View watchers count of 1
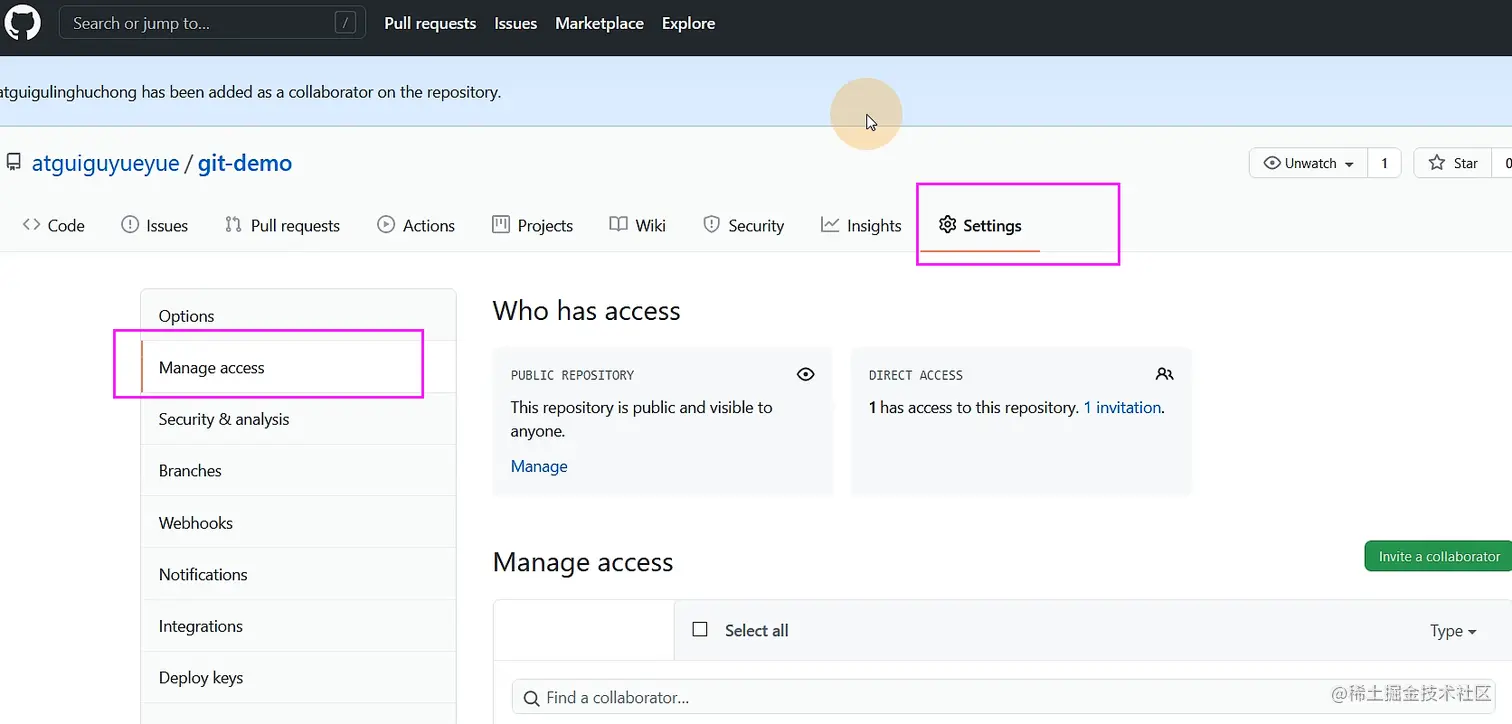 1384,163
